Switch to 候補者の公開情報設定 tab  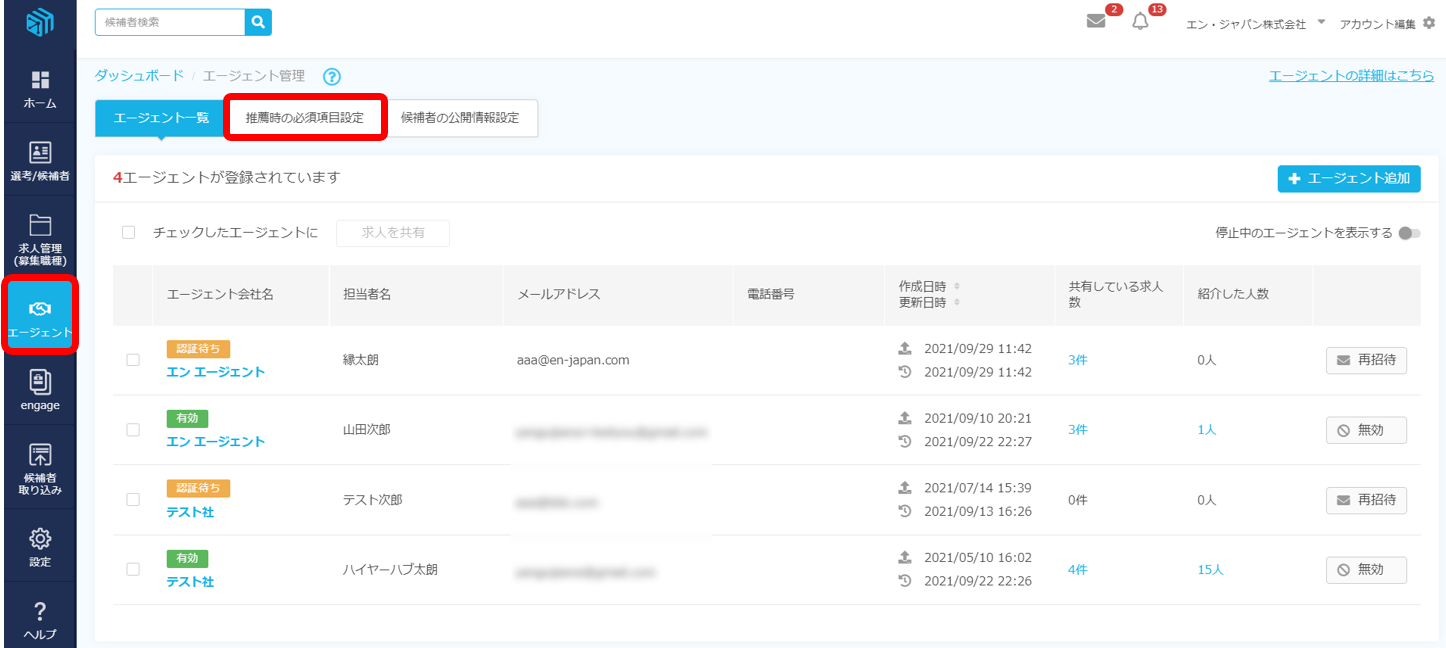click(460, 118)
